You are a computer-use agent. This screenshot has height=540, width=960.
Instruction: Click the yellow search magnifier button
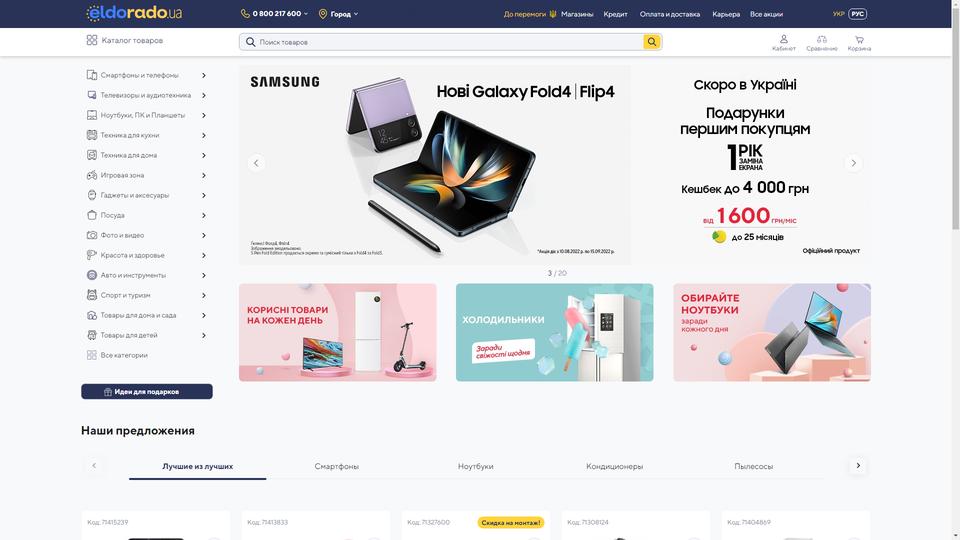coord(652,42)
